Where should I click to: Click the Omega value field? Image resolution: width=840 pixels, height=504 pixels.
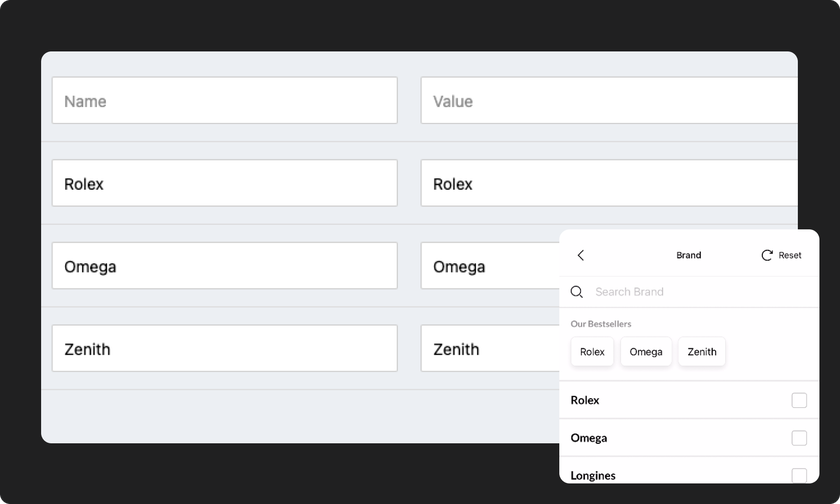[490, 267]
